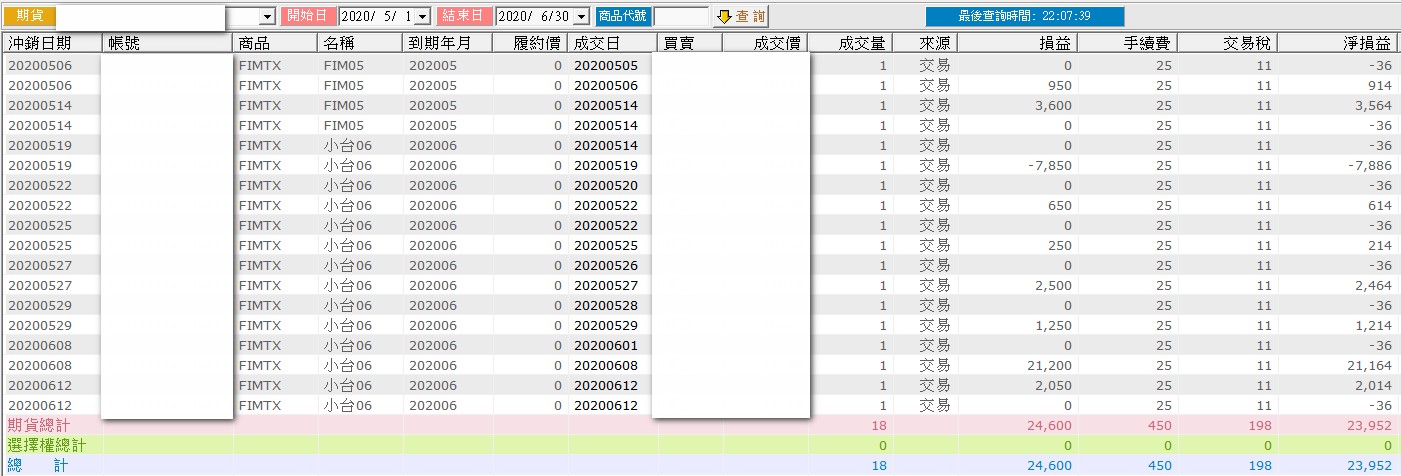Open the 結束日 date dropdown arrow
The height and width of the screenshot is (476, 1401).
(582, 17)
